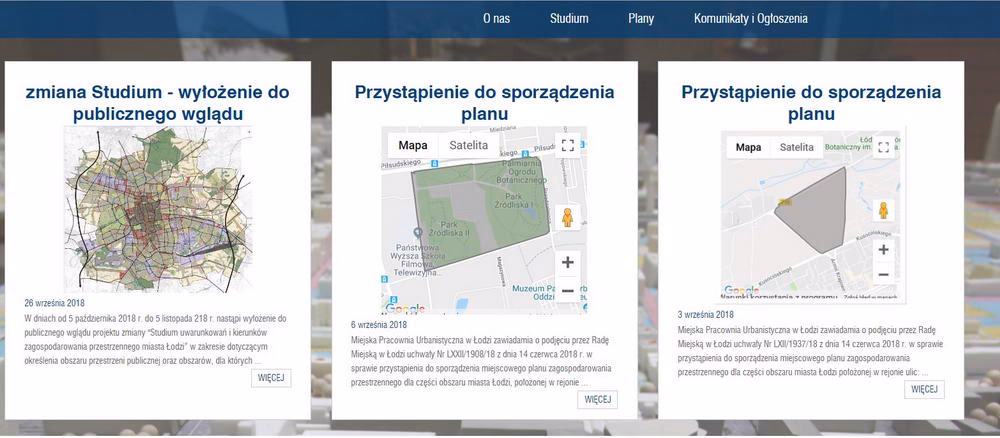
Task: Click the yellow road marker on the 3 września map
Action: 784,202
